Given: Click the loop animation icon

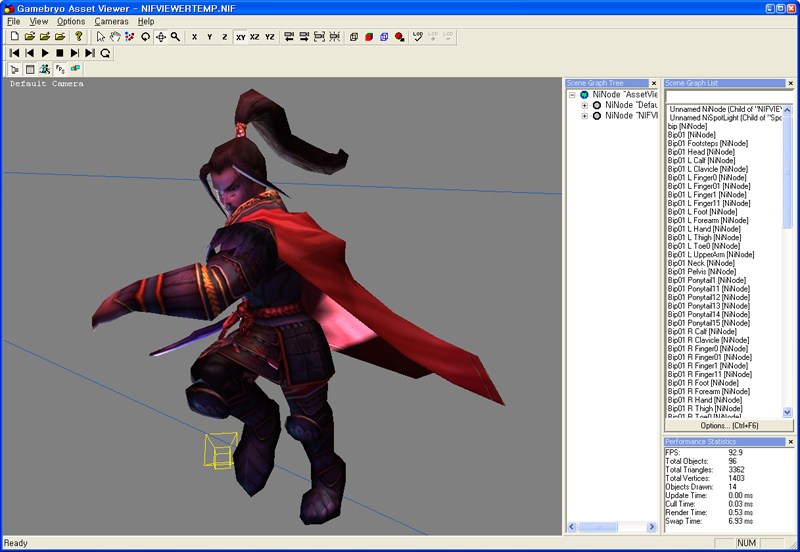Looking at the screenshot, I should click(x=105, y=53).
